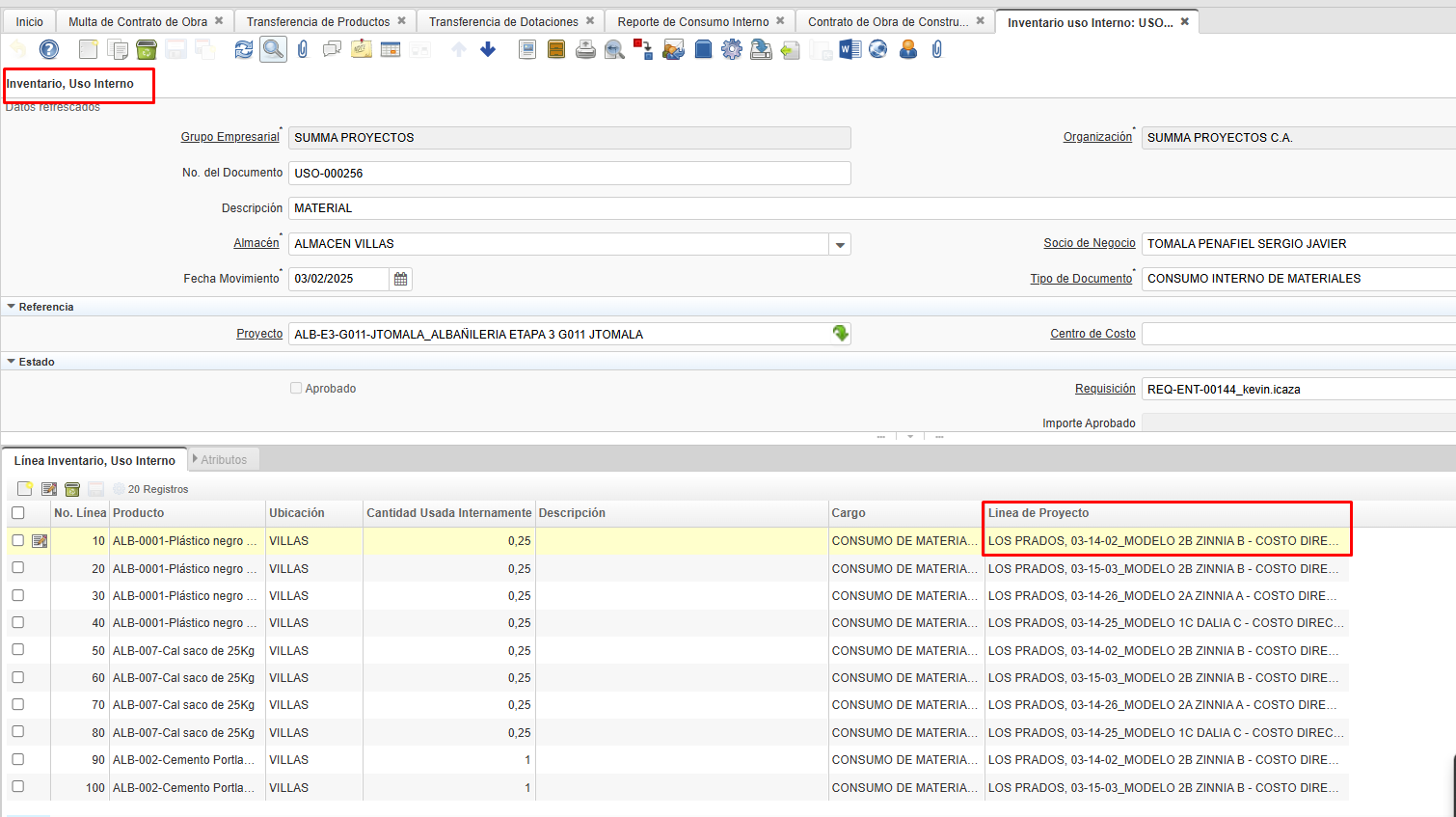1456x817 pixels.
Task: Check the select-all checkbox in grid header
Action: [18, 513]
